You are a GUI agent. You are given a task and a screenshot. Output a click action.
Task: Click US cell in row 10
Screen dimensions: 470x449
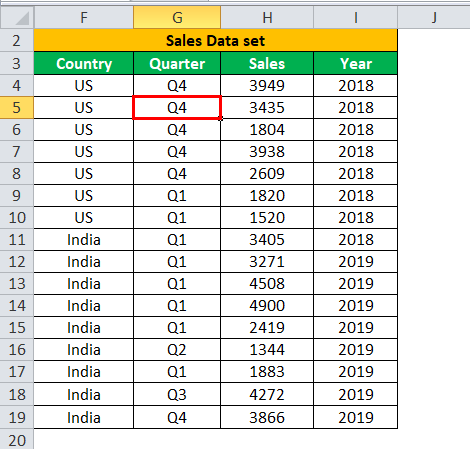tap(84, 218)
